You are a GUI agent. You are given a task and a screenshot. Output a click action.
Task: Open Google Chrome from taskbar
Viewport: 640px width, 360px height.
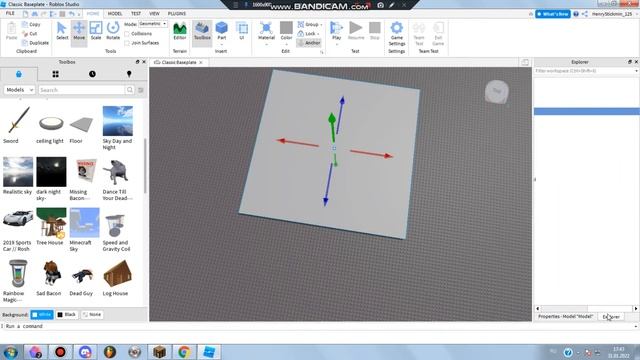point(184,352)
